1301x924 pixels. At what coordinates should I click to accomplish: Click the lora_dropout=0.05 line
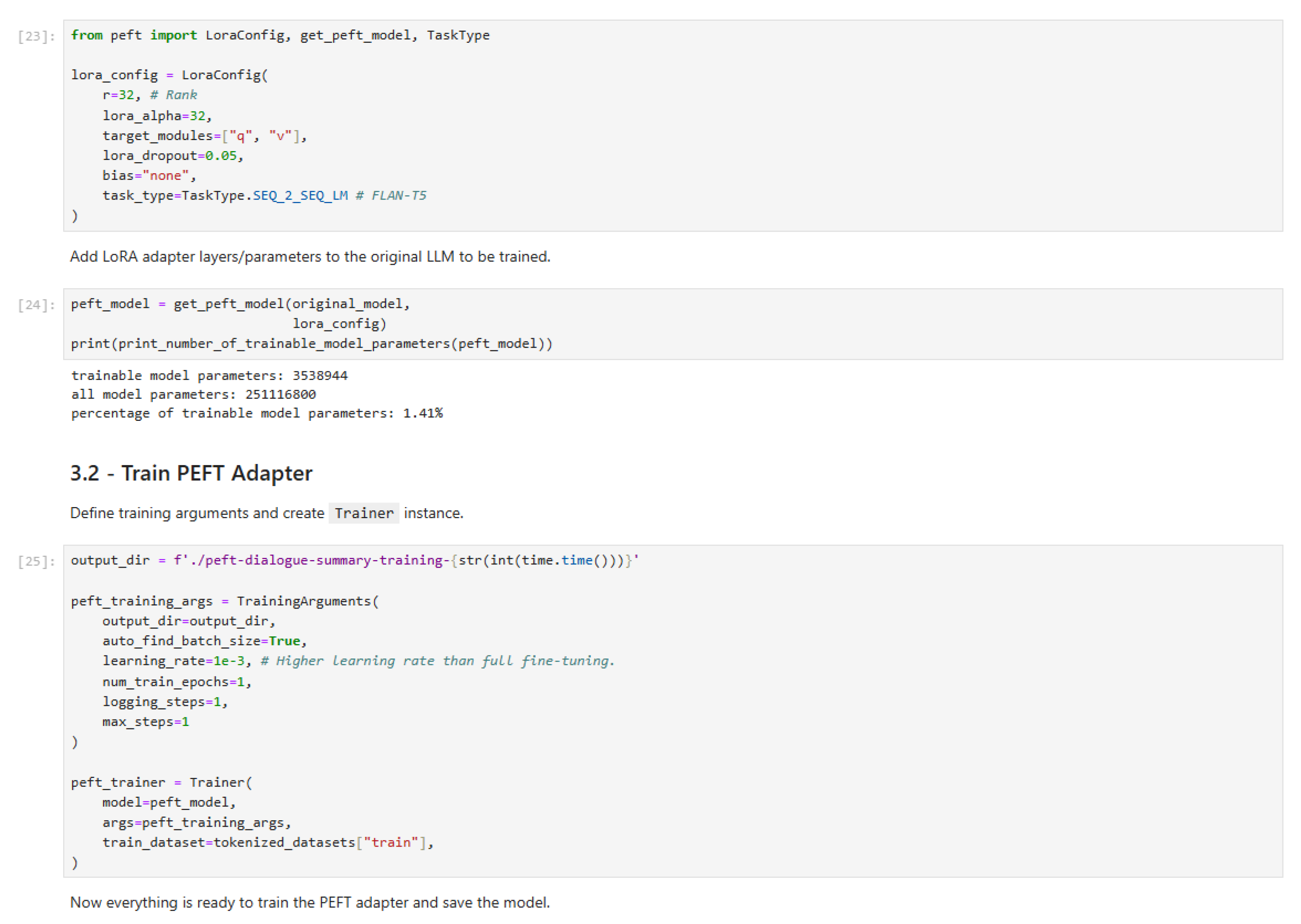click(173, 155)
